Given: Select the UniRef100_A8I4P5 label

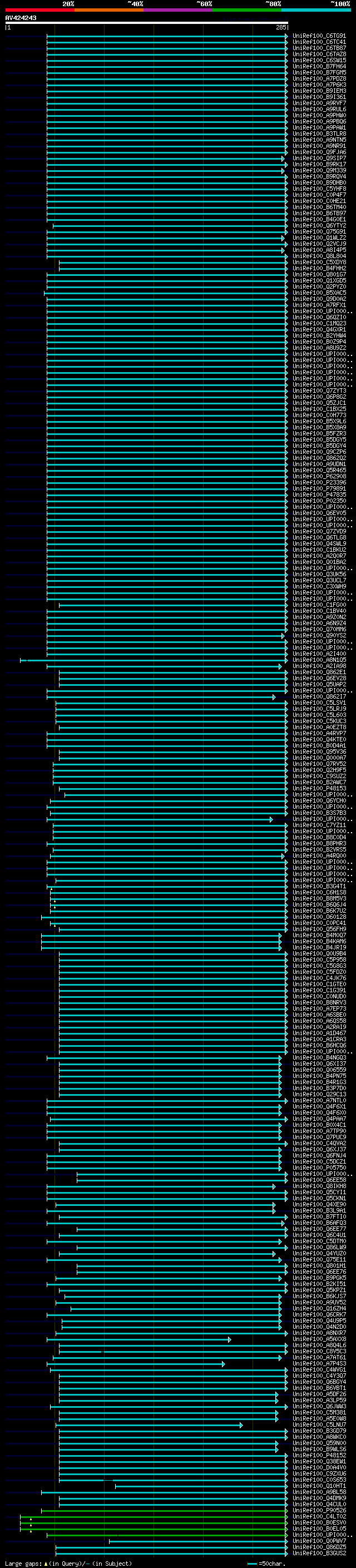Looking at the screenshot, I should [x=319, y=250].
